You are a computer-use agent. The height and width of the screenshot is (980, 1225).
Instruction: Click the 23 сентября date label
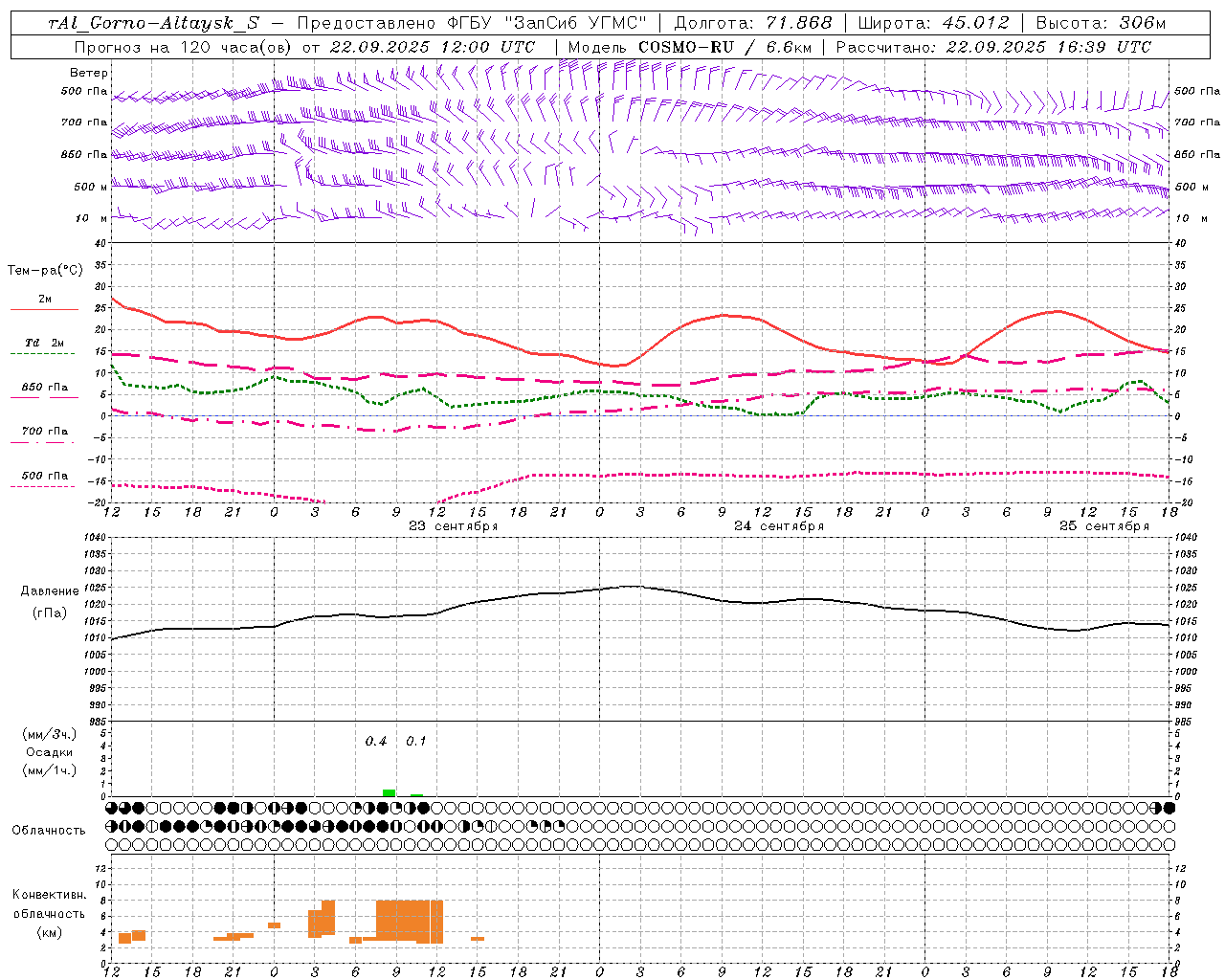[x=454, y=526]
